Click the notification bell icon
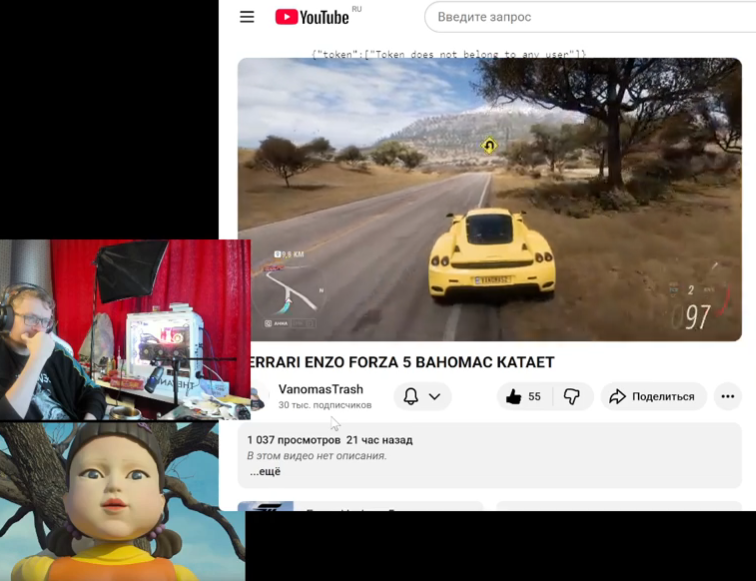 point(411,396)
